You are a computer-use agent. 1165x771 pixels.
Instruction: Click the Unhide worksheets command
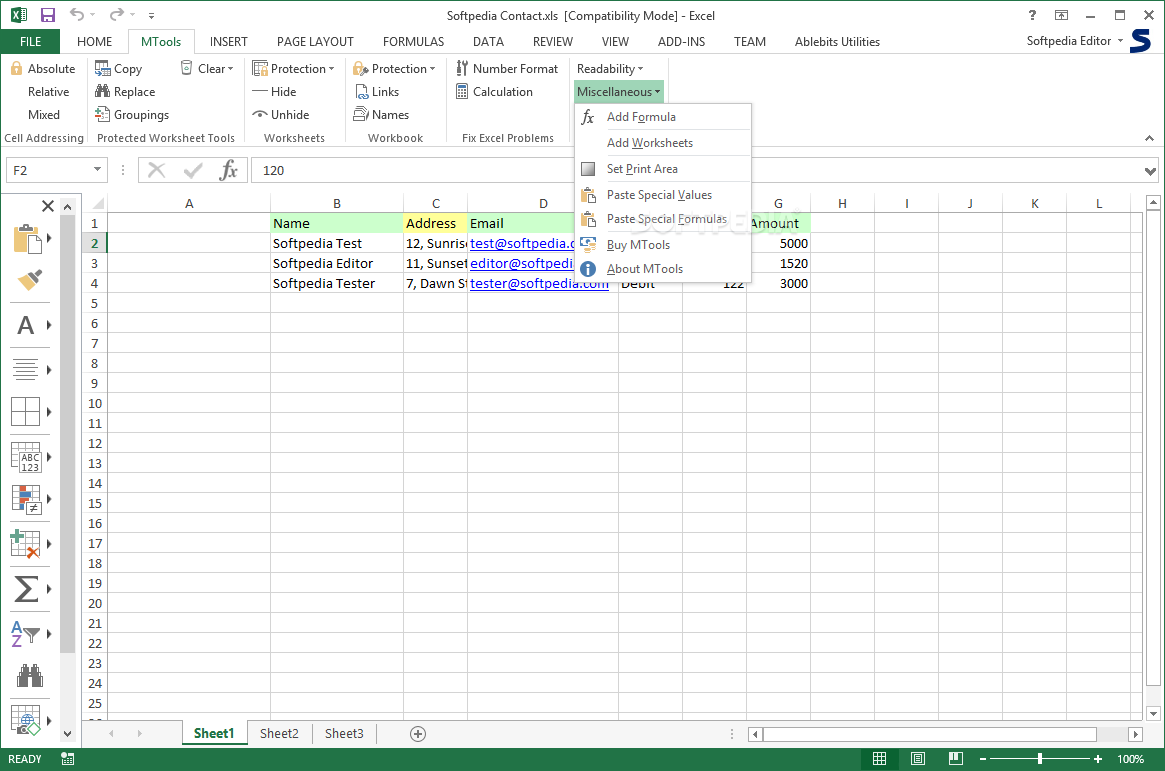pyautogui.click(x=281, y=114)
